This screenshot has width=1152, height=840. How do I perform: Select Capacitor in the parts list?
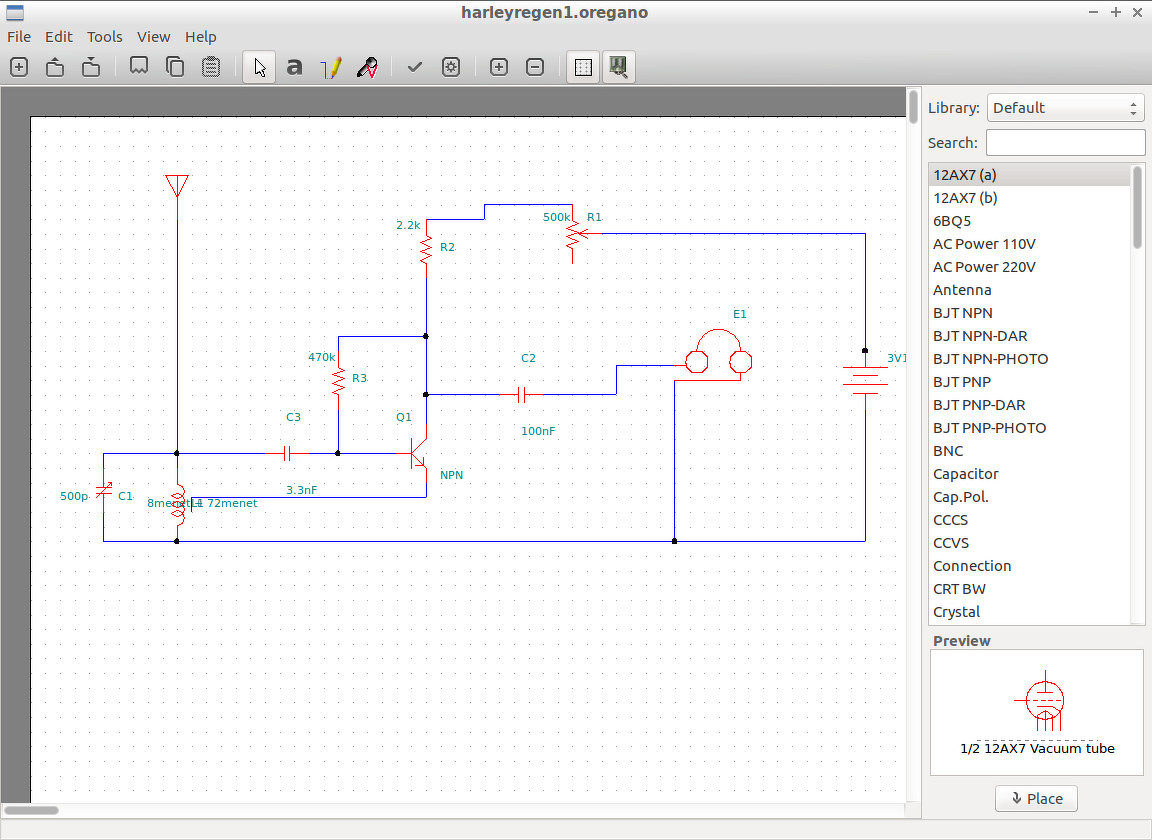coord(1029,474)
